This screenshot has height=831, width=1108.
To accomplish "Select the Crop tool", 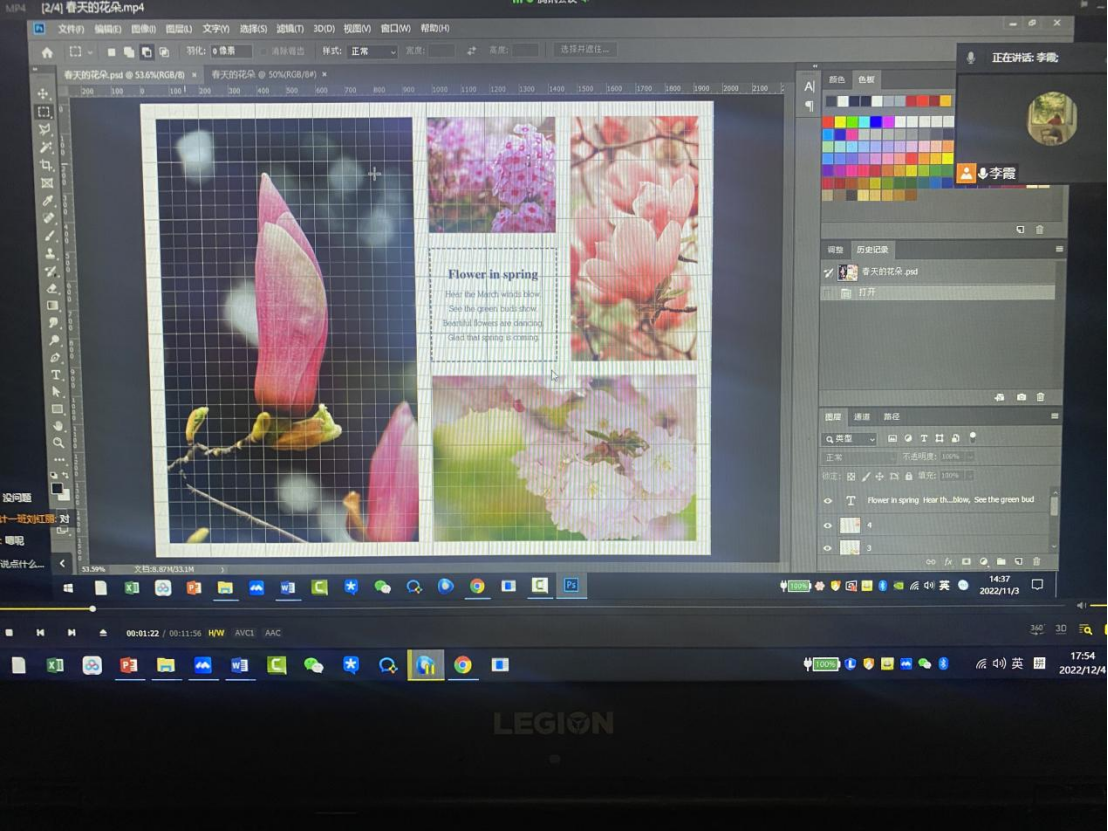I will (x=46, y=165).
